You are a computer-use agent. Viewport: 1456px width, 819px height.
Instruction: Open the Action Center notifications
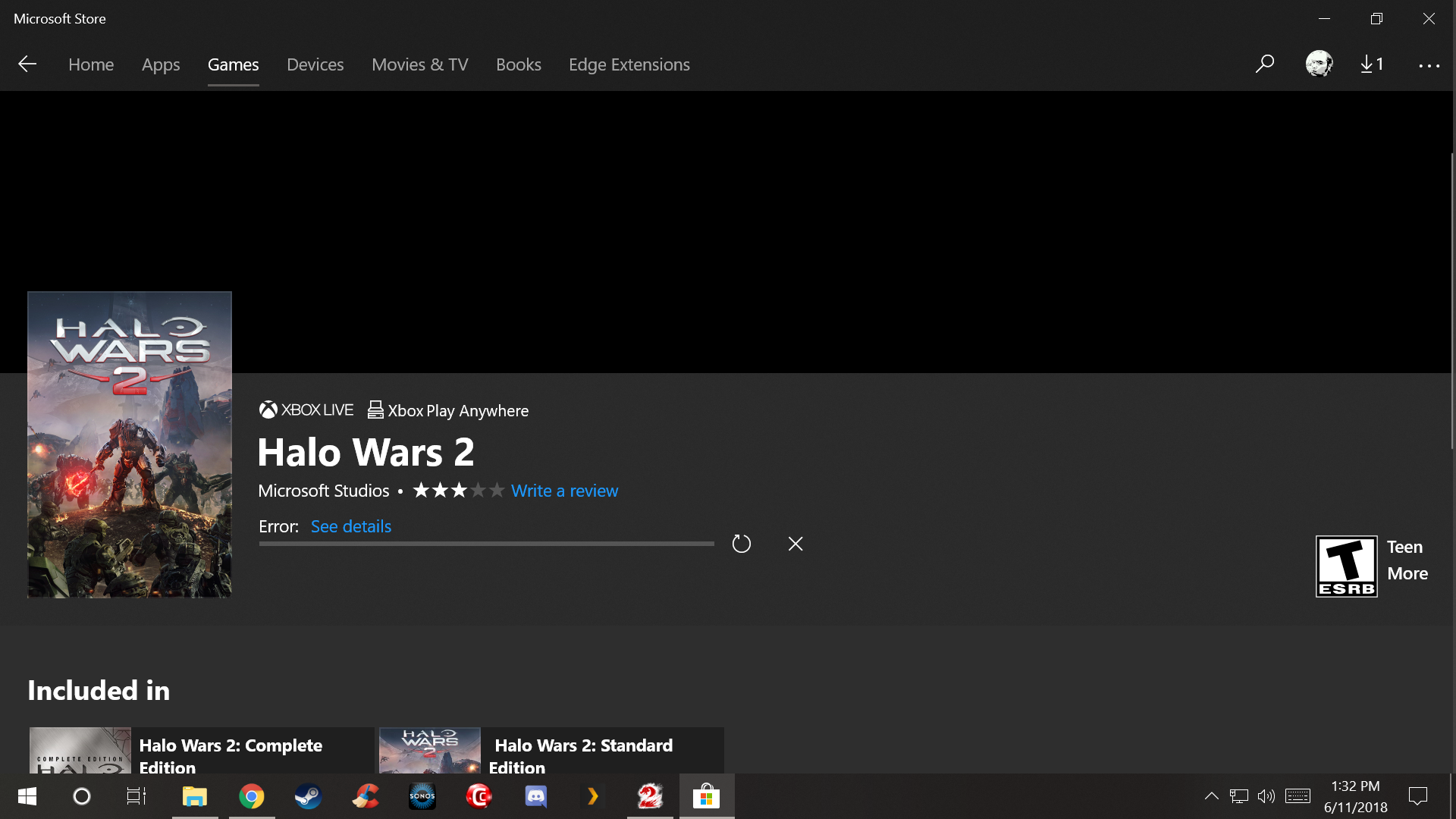coord(1418,796)
